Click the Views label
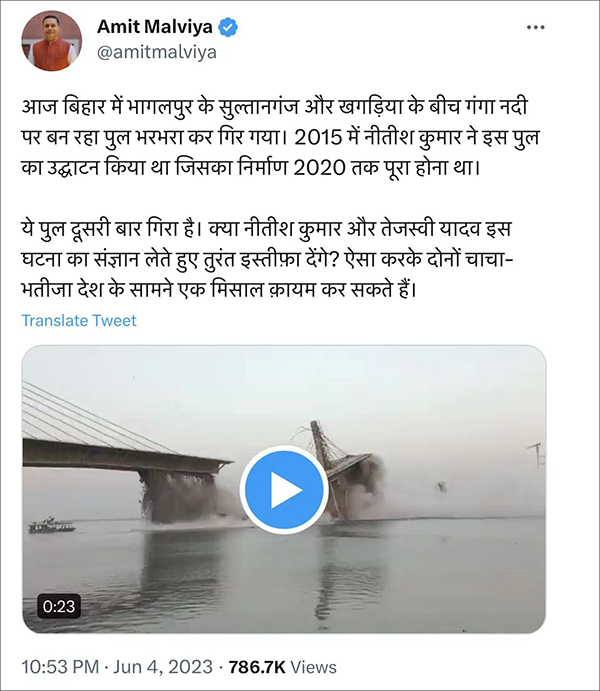 pyautogui.click(x=313, y=667)
